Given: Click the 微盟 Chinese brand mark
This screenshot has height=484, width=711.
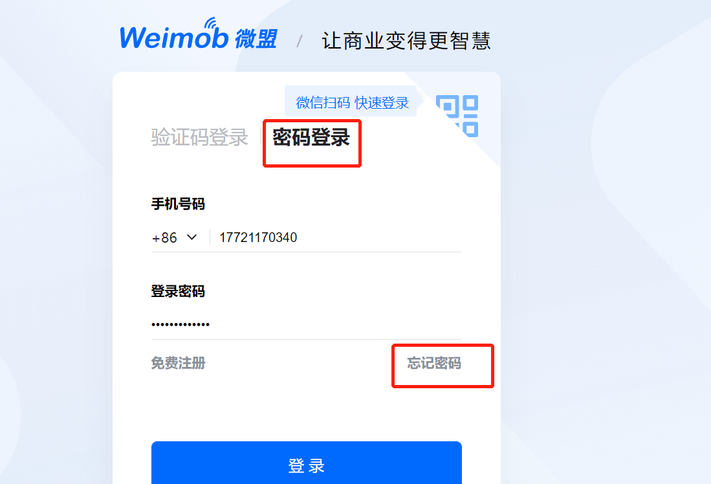Looking at the screenshot, I should pyautogui.click(x=256, y=39).
